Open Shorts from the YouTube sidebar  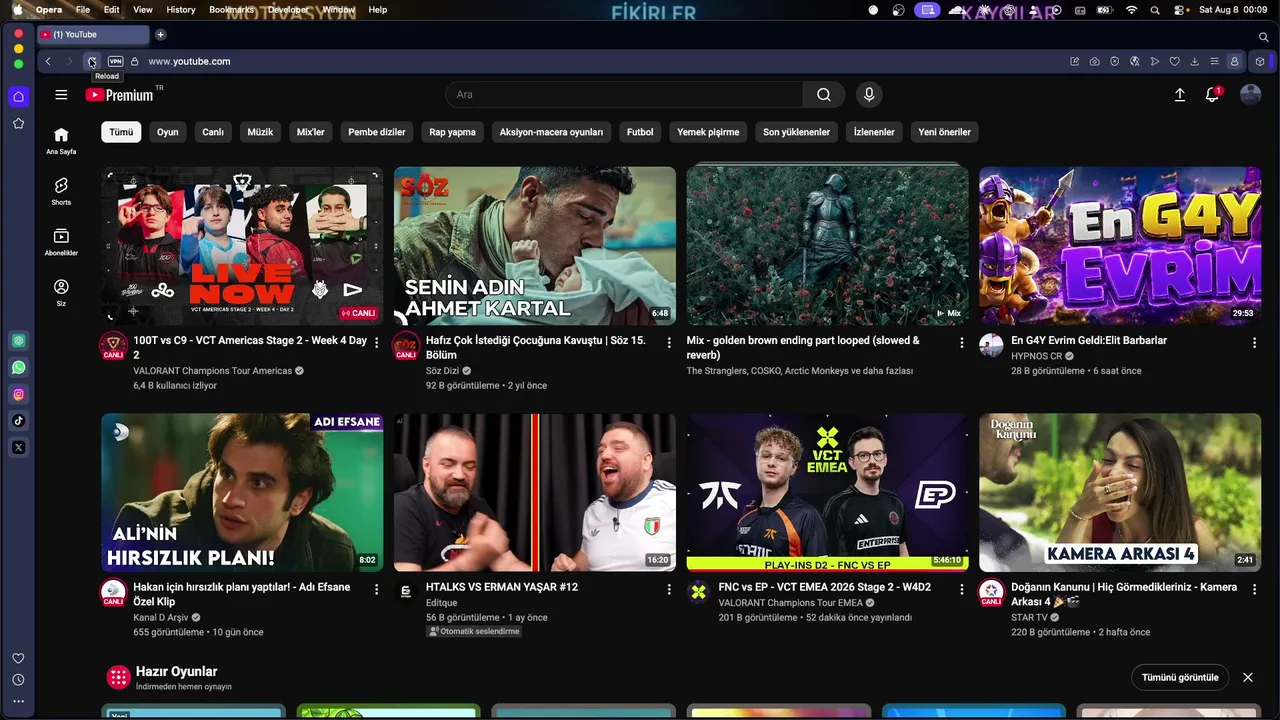point(61,191)
